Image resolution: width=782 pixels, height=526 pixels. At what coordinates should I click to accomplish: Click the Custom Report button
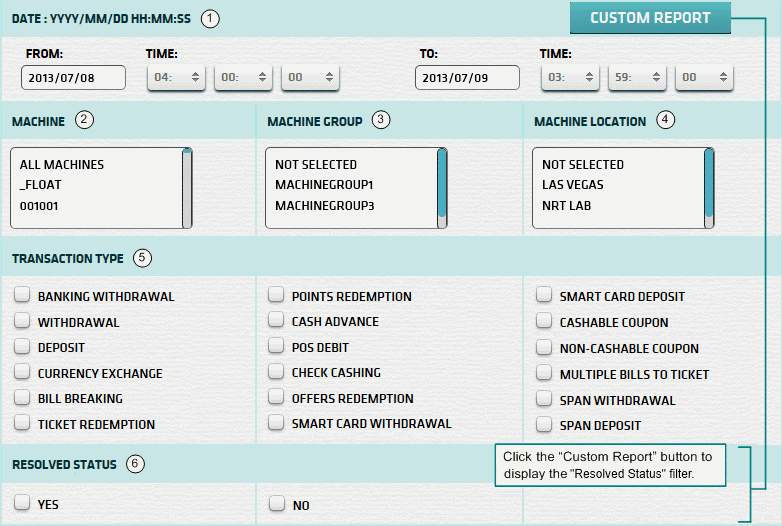click(650, 18)
